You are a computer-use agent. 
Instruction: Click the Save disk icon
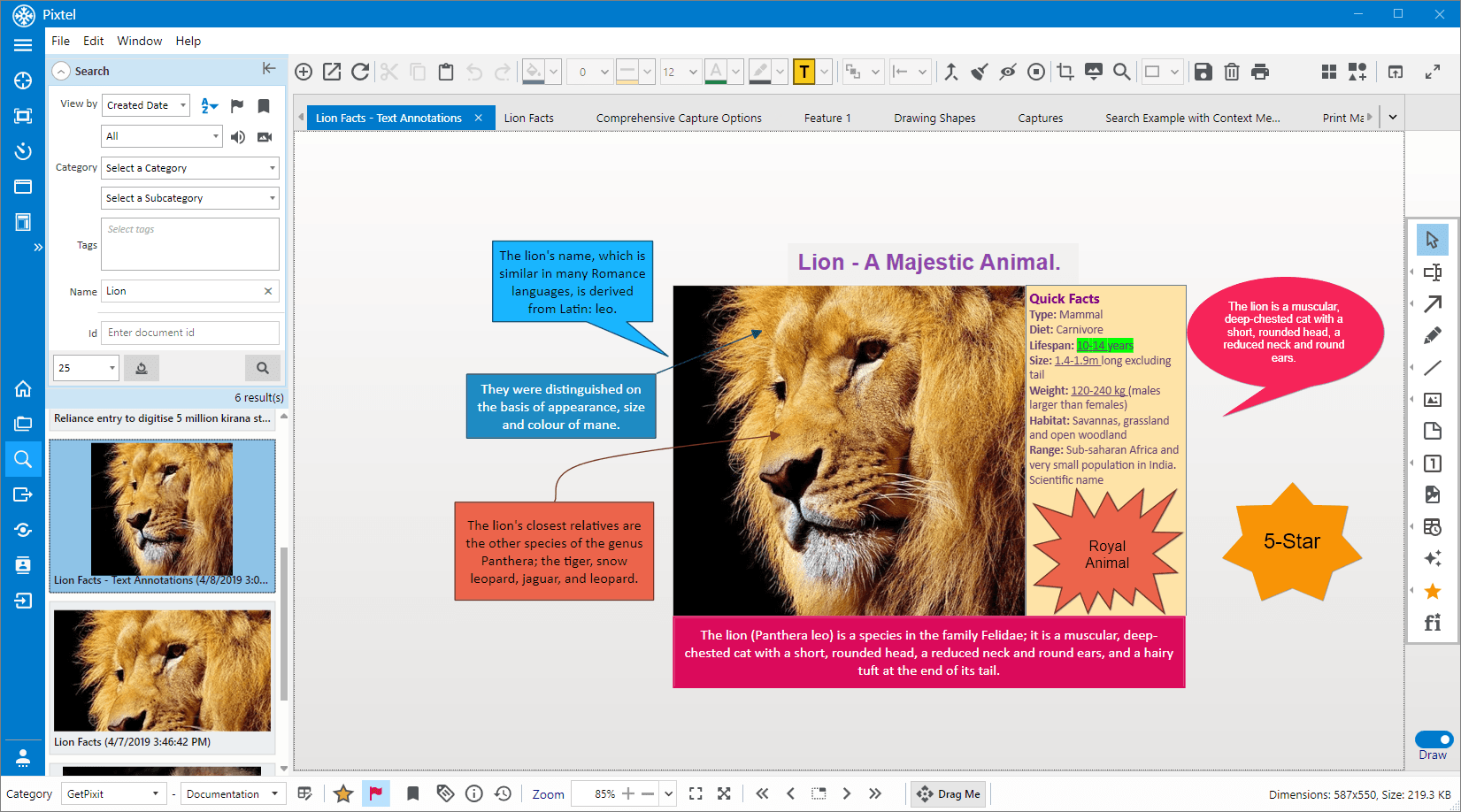[1203, 72]
